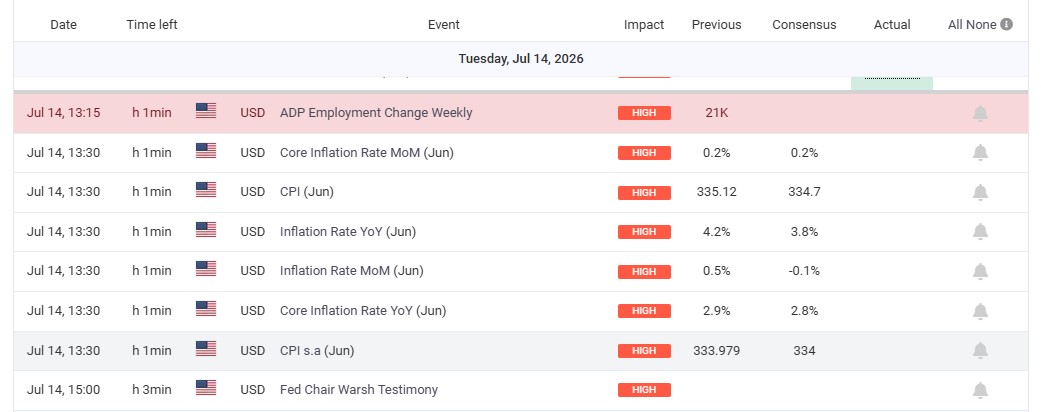Click the Date column header

point(63,25)
